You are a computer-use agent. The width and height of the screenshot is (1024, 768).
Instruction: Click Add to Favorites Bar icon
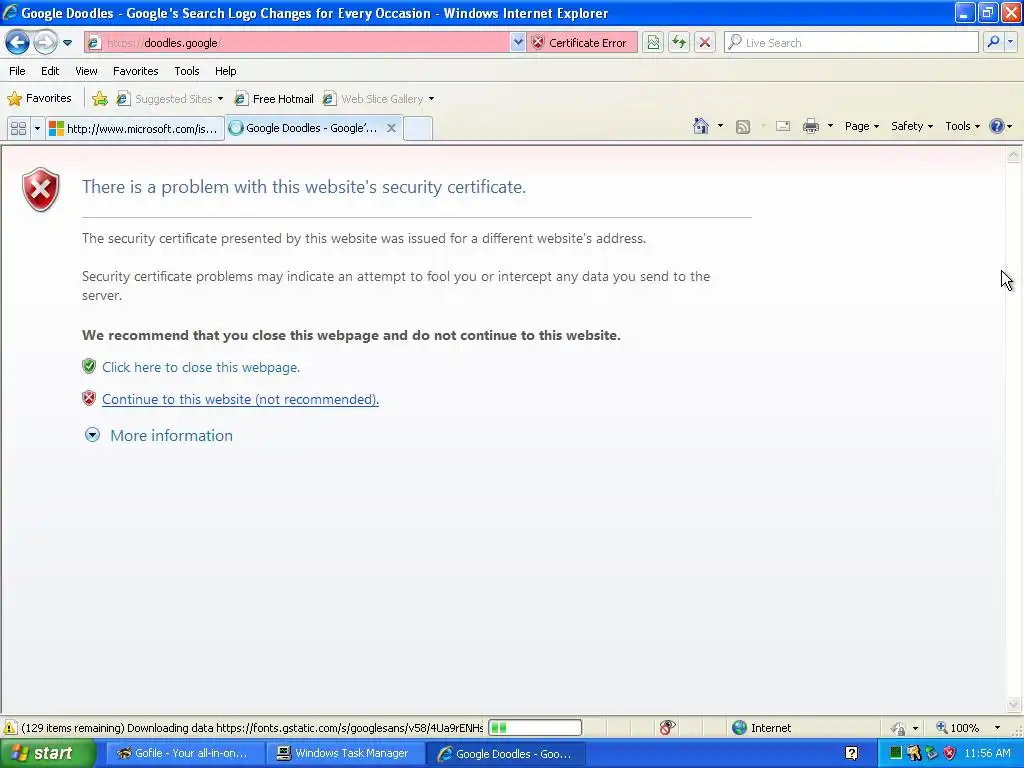[100, 99]
